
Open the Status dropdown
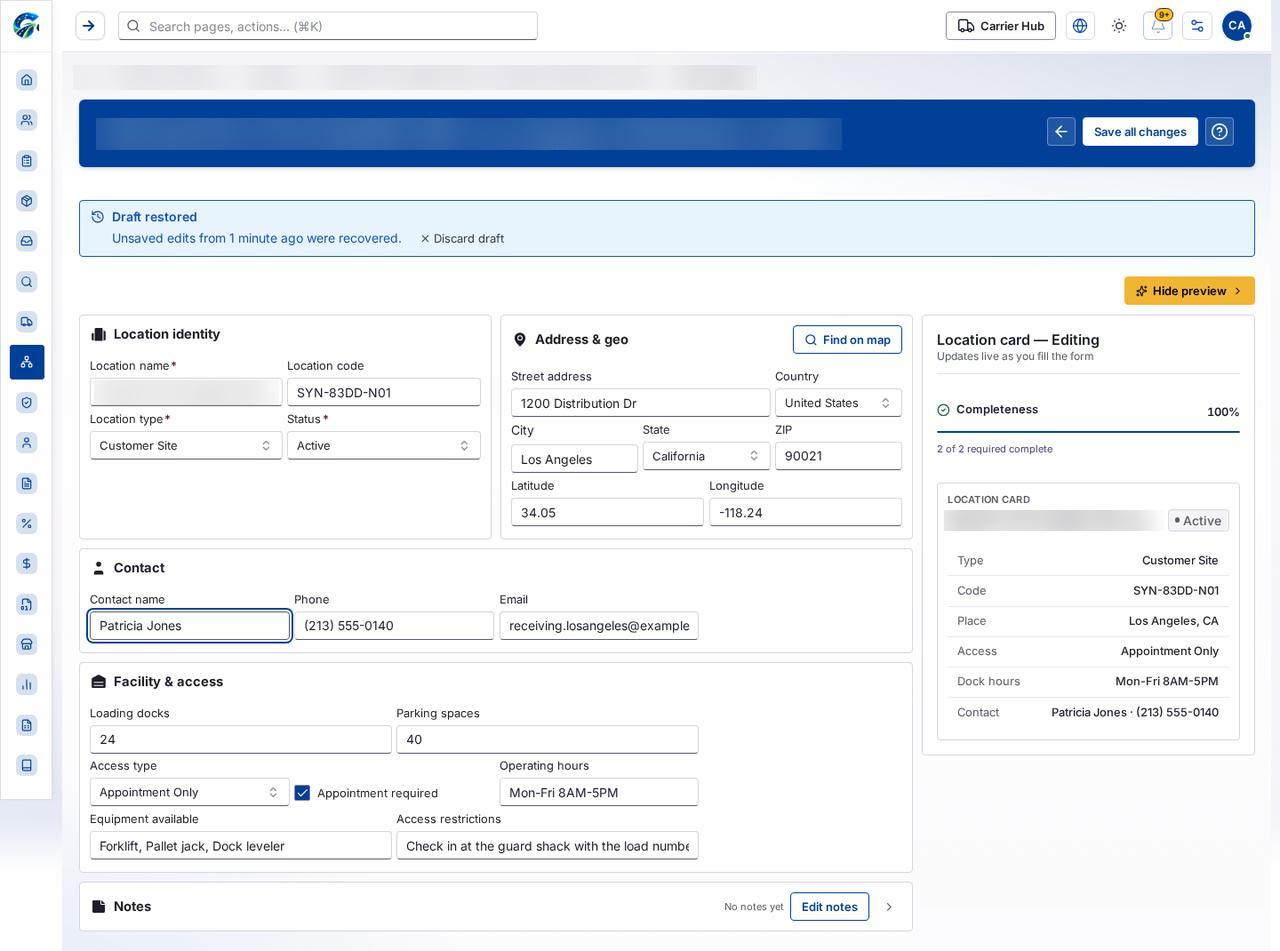pyautogui.click(x=384, y=446)
